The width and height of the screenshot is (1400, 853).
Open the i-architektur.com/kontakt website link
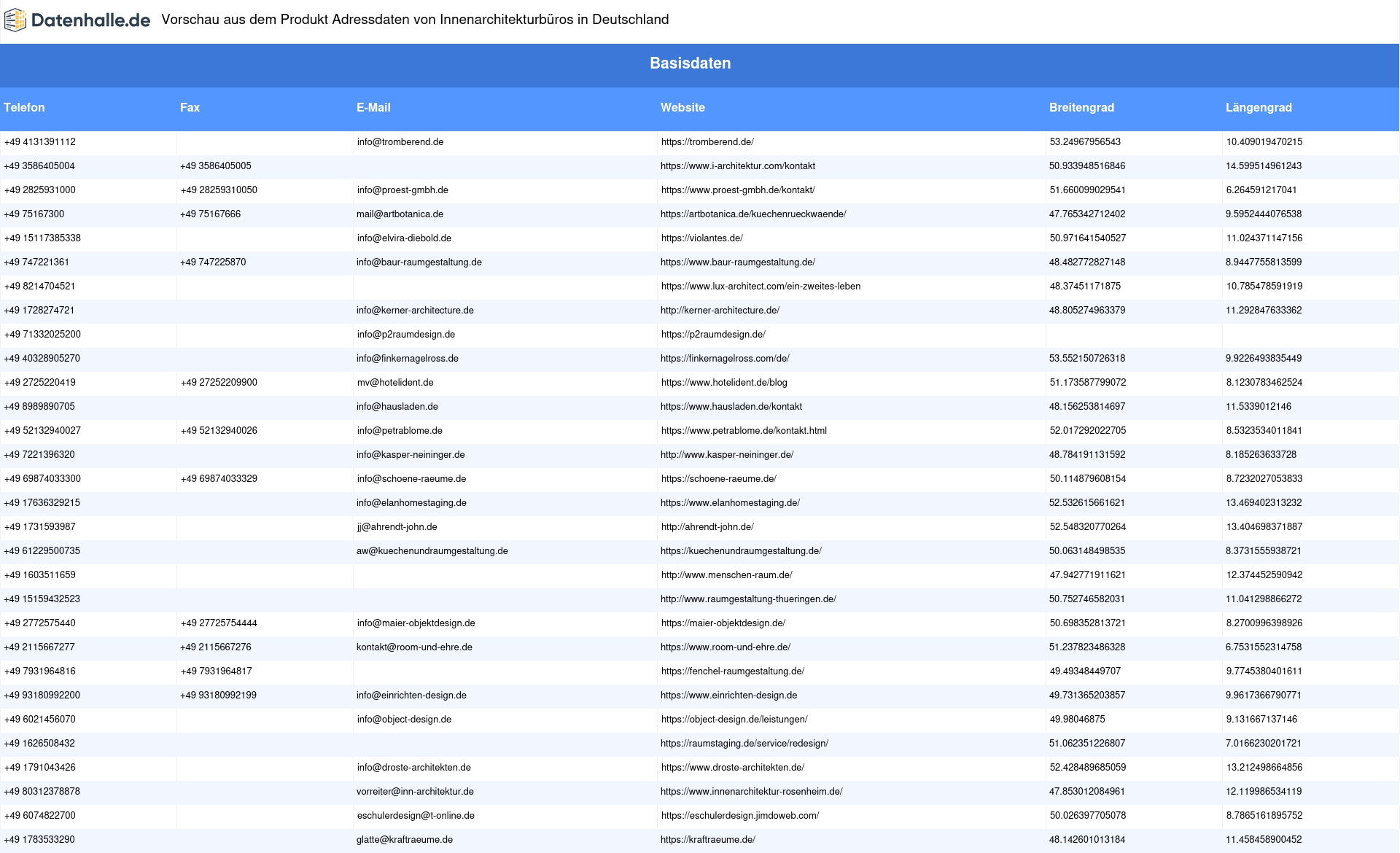738,166
